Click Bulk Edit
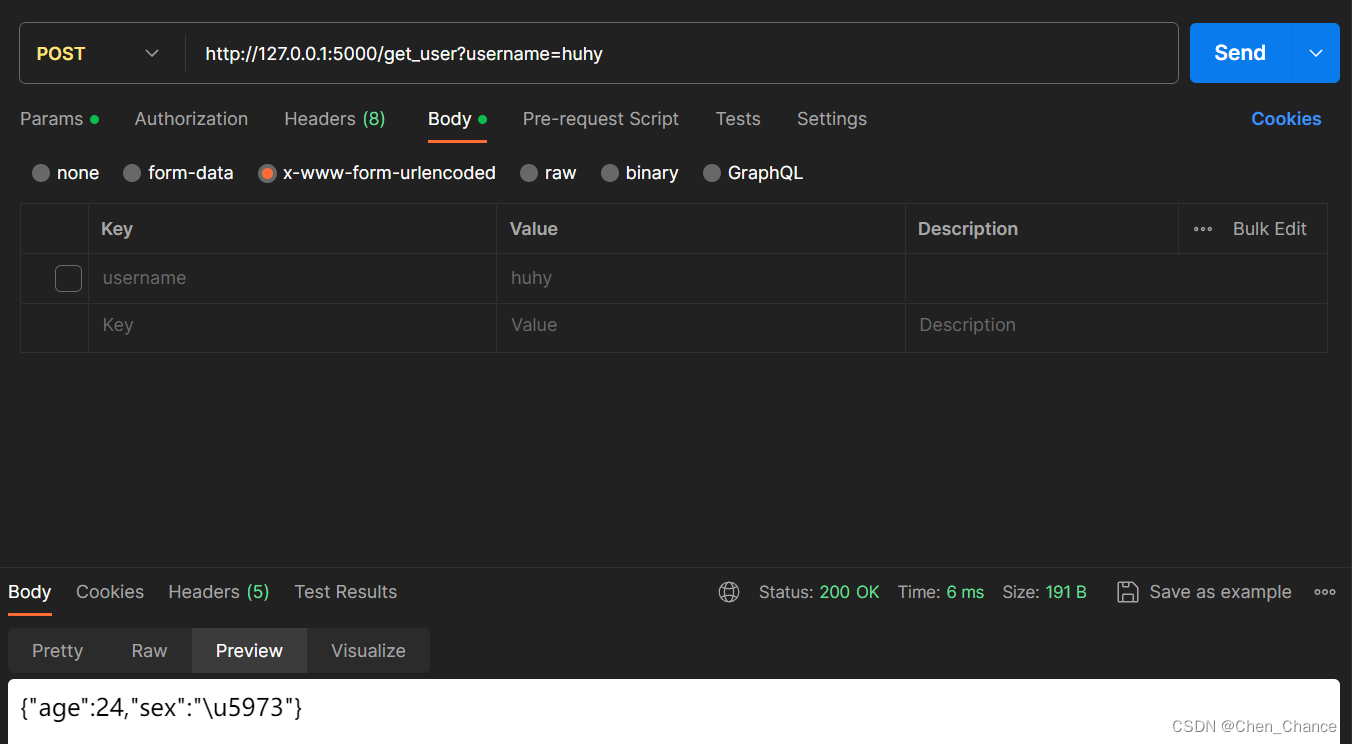Image resolution: width=1352 pixels, height=744 pixels. [1270, 229]
